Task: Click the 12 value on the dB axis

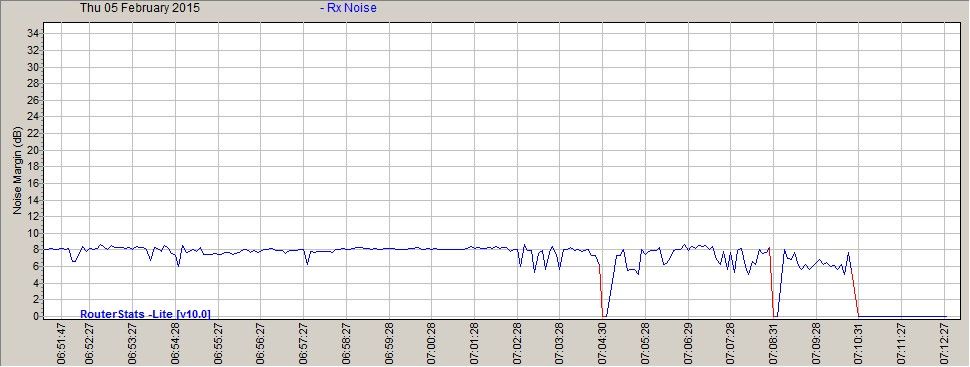Action: pos(33,217)
